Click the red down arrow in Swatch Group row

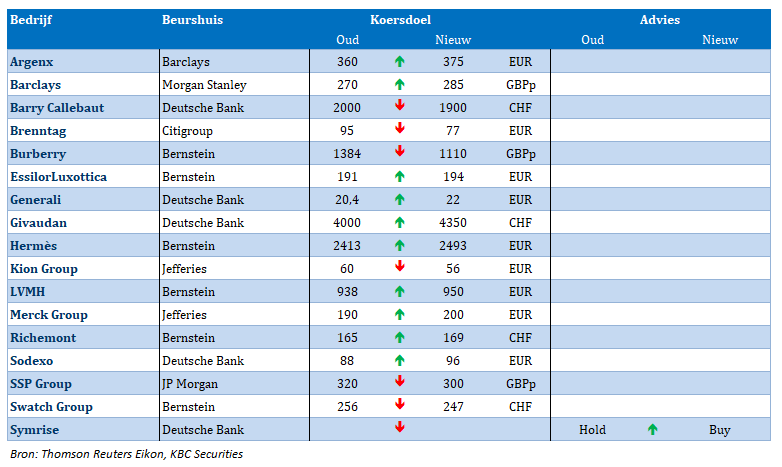[x=399, y=404]
